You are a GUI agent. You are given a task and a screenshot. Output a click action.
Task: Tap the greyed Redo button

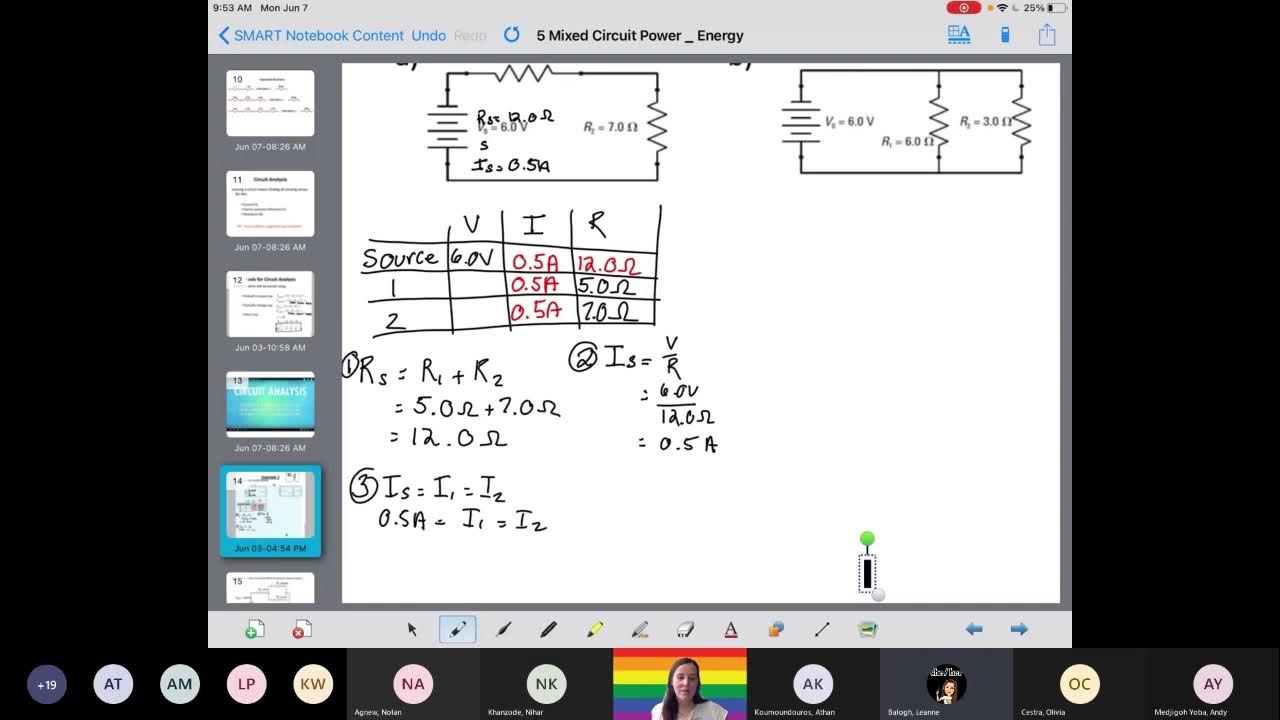click(470, 35)
